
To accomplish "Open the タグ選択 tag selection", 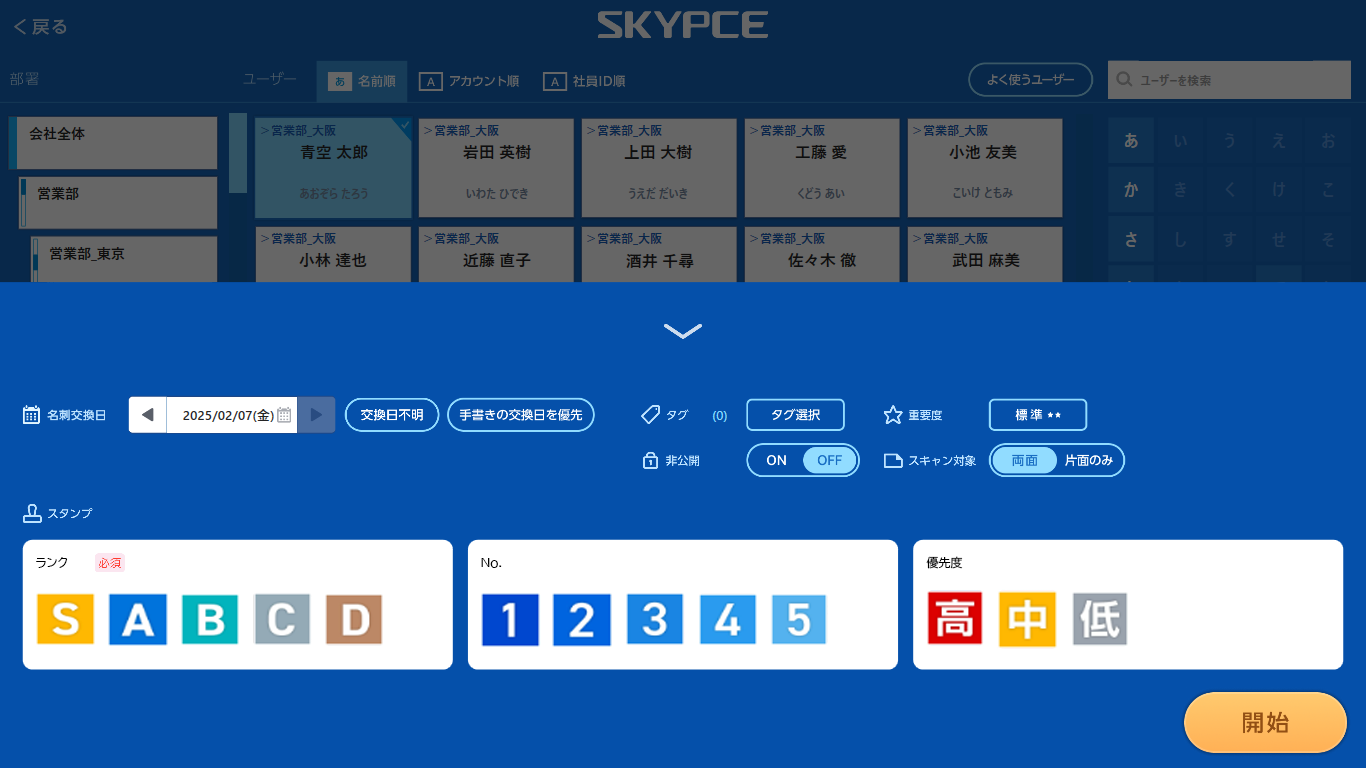I will click(x=795, y=415).
